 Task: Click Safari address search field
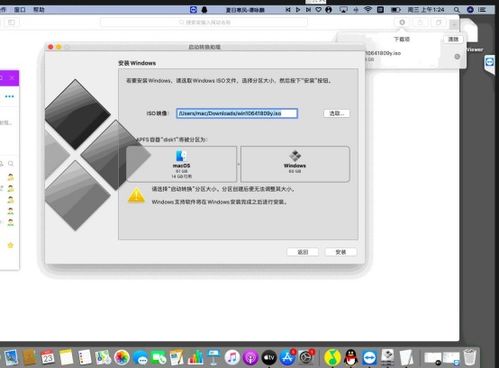204,22
